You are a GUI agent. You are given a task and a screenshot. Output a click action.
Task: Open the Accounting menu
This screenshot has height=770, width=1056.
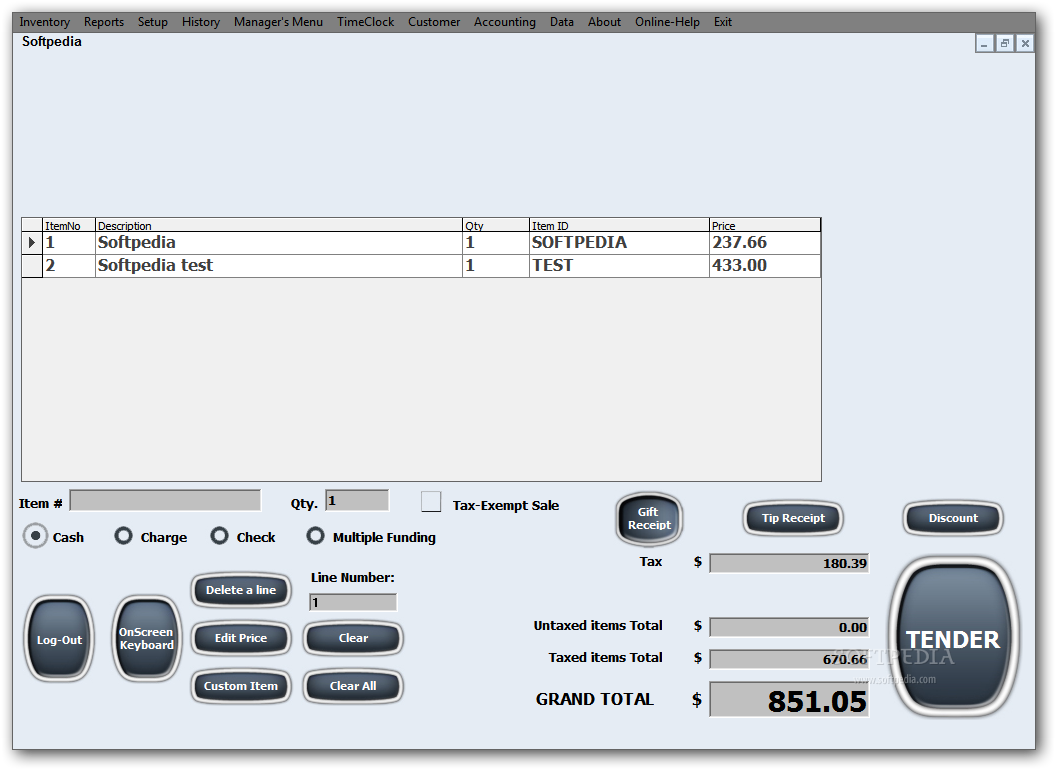click(x=505, y=22)
